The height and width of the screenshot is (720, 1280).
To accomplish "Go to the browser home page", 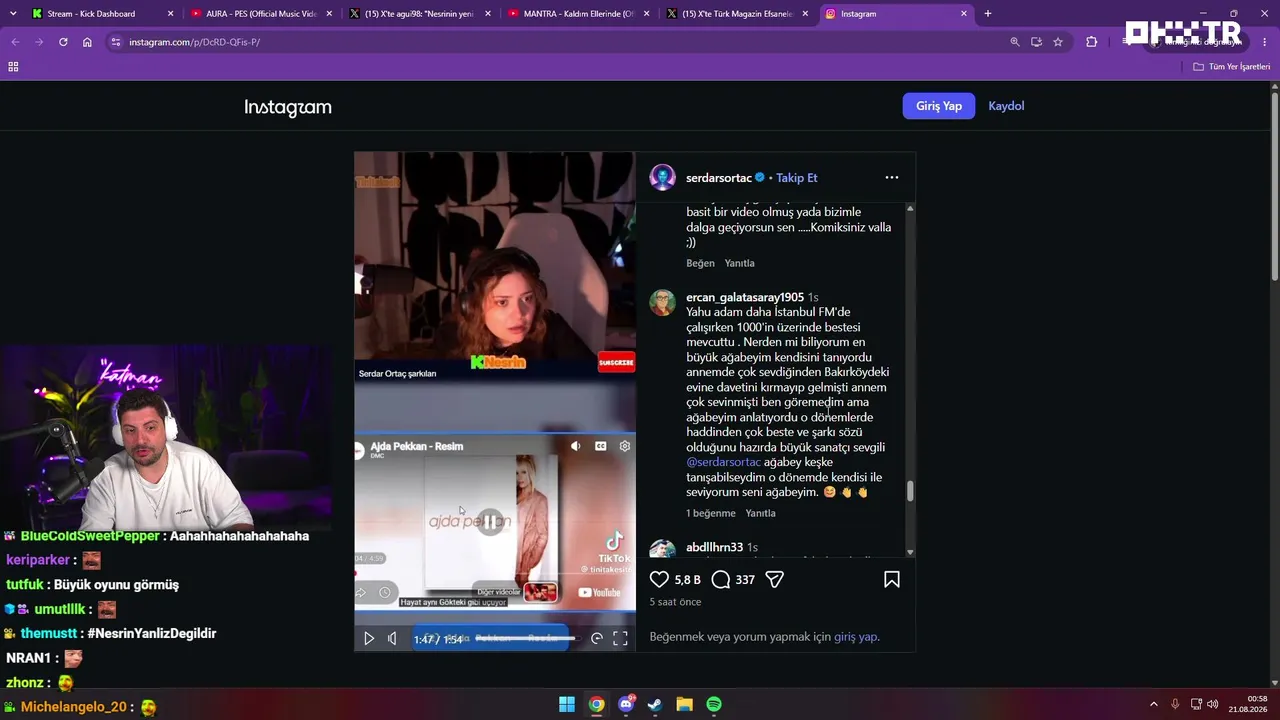I will 87,42.
